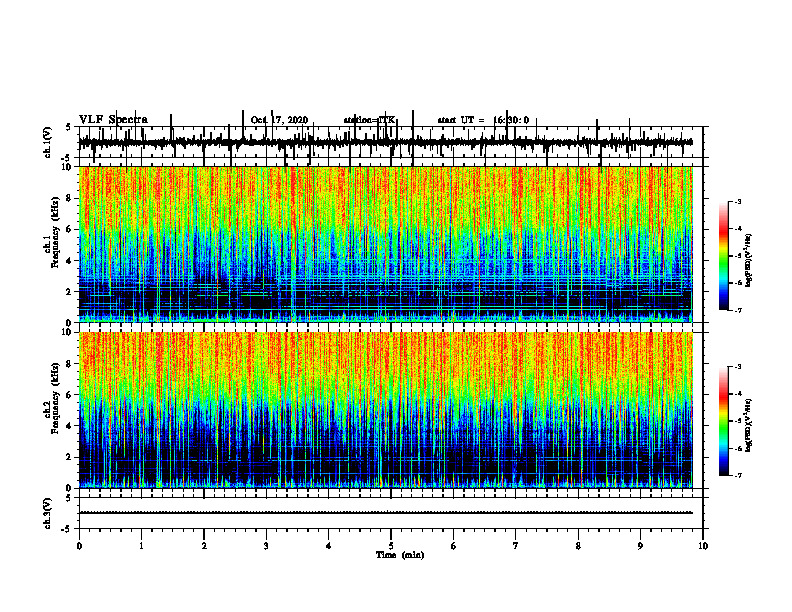This screenshot has height=612, width=792.
Task: Click the "-3" label on ch.1 color scale
Action: pos(738,202)
